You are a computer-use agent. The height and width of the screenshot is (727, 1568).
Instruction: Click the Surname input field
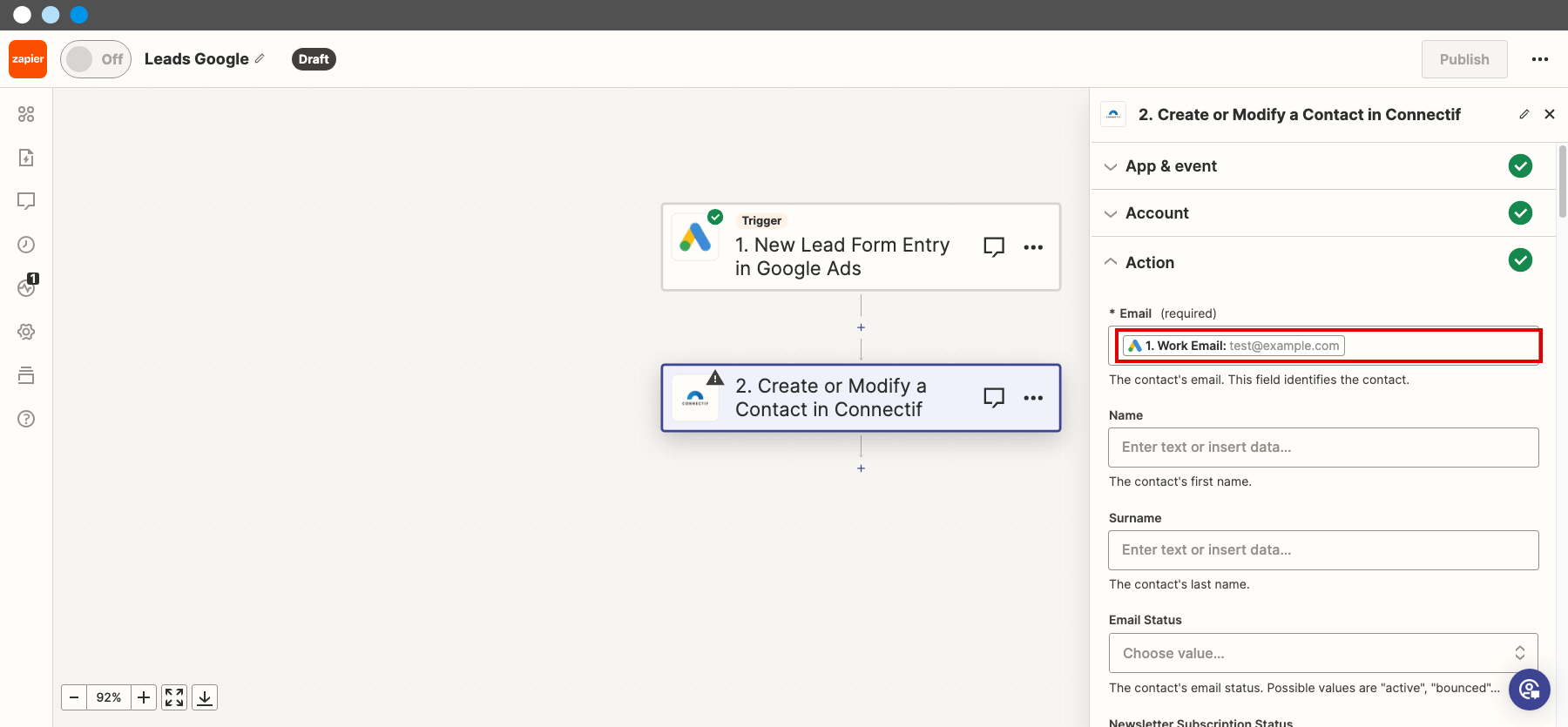pos(1323,550)
